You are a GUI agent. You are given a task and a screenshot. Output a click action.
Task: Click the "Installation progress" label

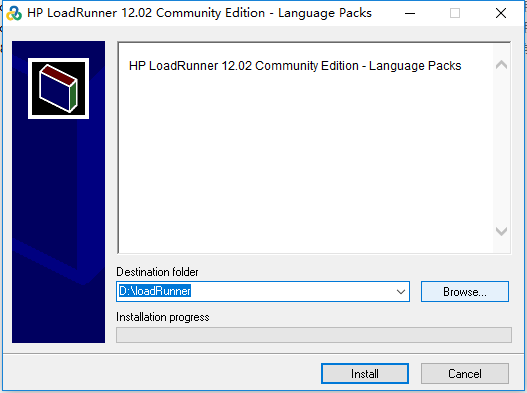pyautogui.click(x=163, y=317)
